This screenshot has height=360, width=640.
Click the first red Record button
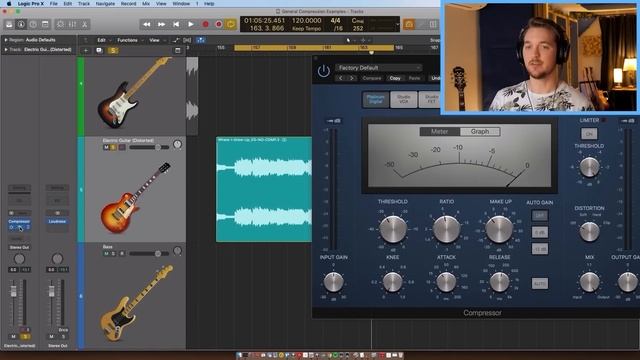(205, 24)
